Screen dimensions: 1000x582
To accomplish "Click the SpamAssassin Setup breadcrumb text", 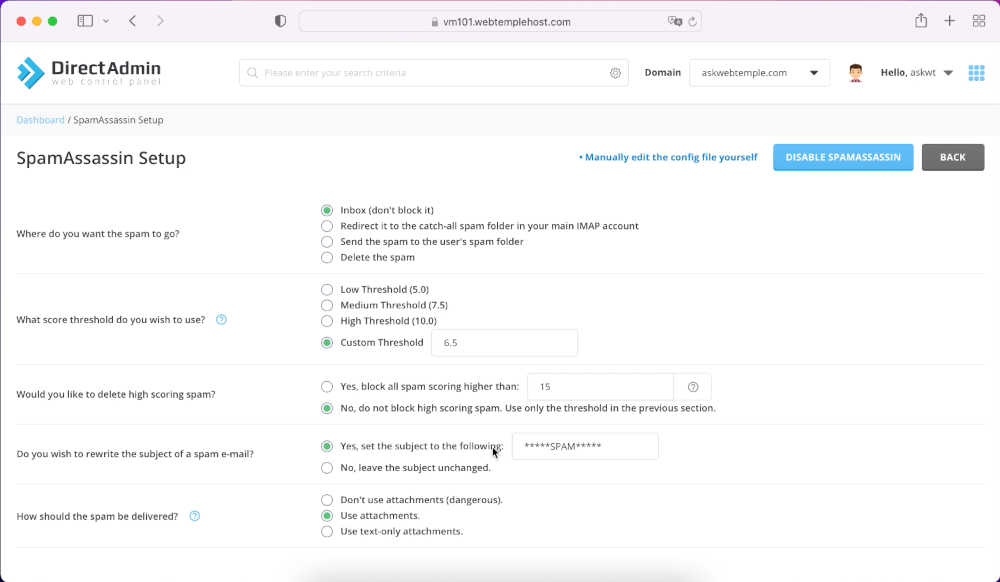I will pyautogui.click(x=118, y=120).
